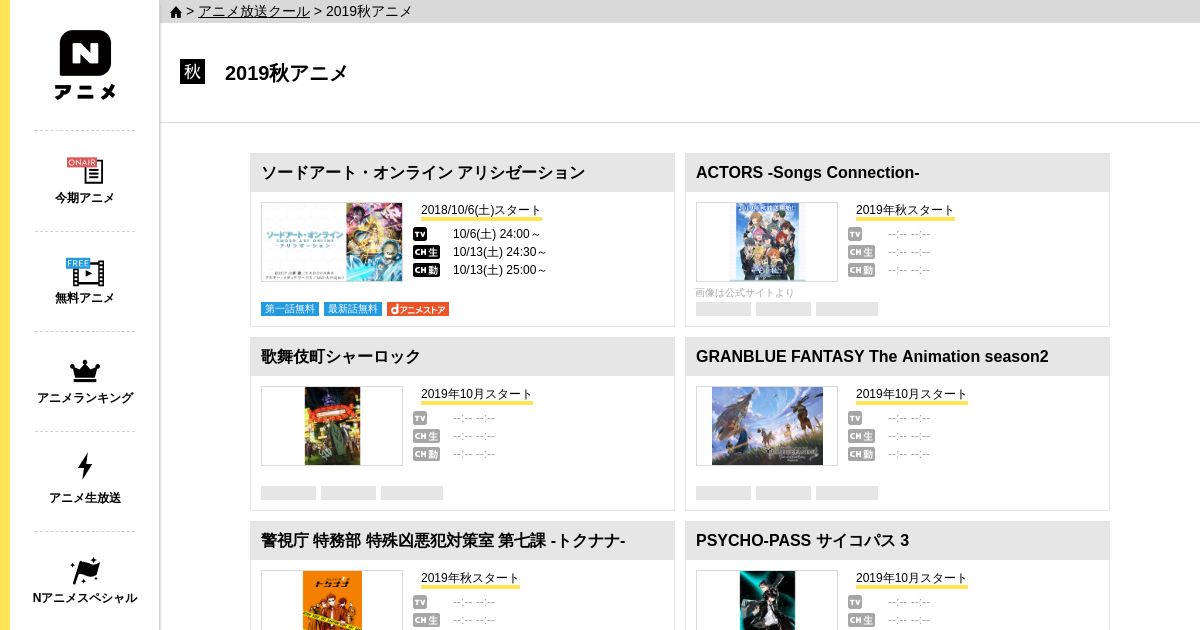The height and width of the screenshot is (630, 1200).
Task: Open the ACTORS -Songs Connection- title
Action: coord(808,172)
